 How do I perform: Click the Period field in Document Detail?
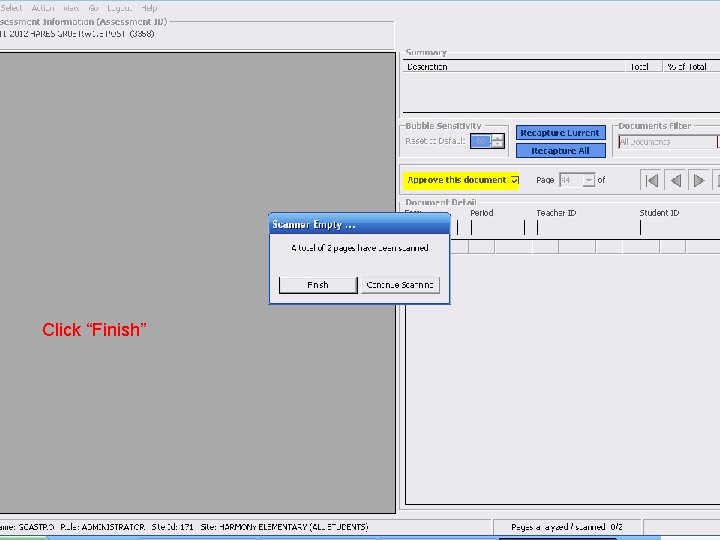point(497,227)
